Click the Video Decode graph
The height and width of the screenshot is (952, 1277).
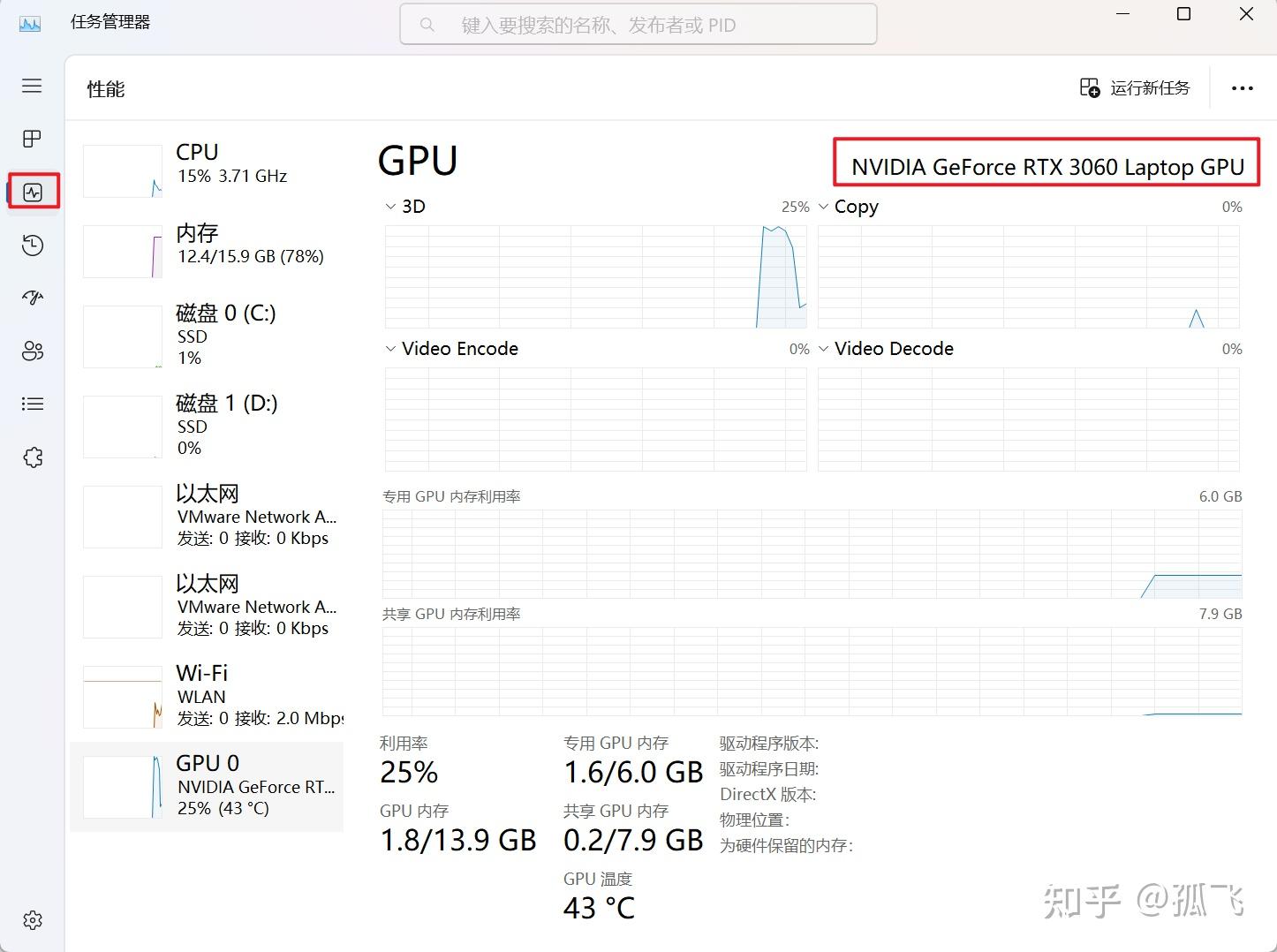tap(1029, 419)
